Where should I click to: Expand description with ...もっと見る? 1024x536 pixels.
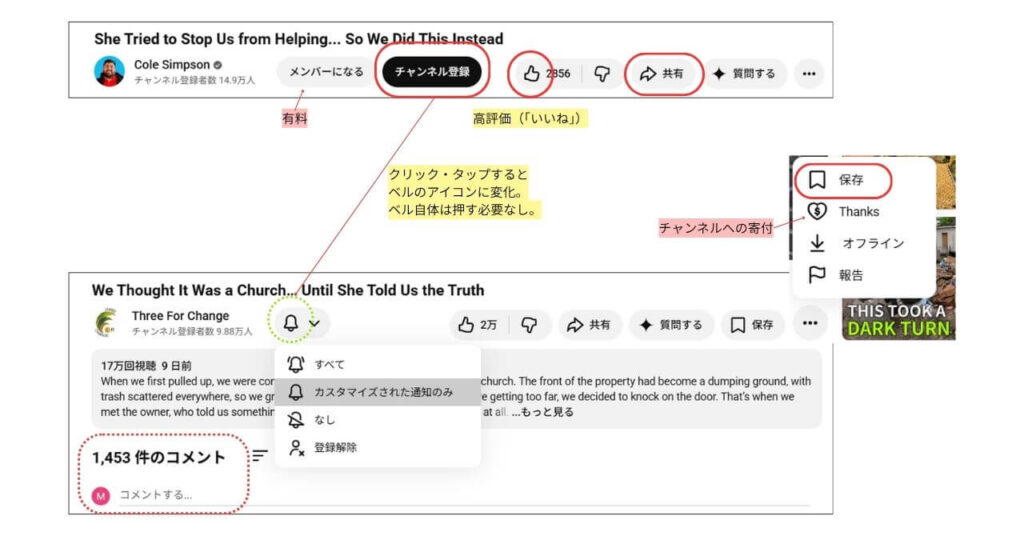pos(543,412)
